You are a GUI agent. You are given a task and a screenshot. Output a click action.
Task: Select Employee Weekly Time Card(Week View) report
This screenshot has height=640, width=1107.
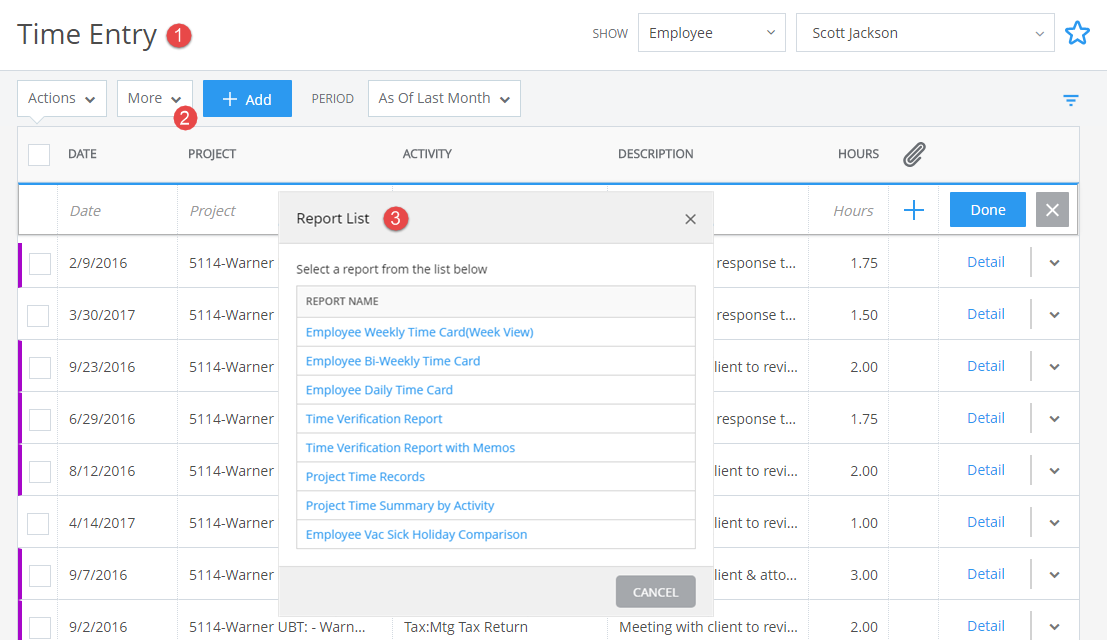coord(419,332)
